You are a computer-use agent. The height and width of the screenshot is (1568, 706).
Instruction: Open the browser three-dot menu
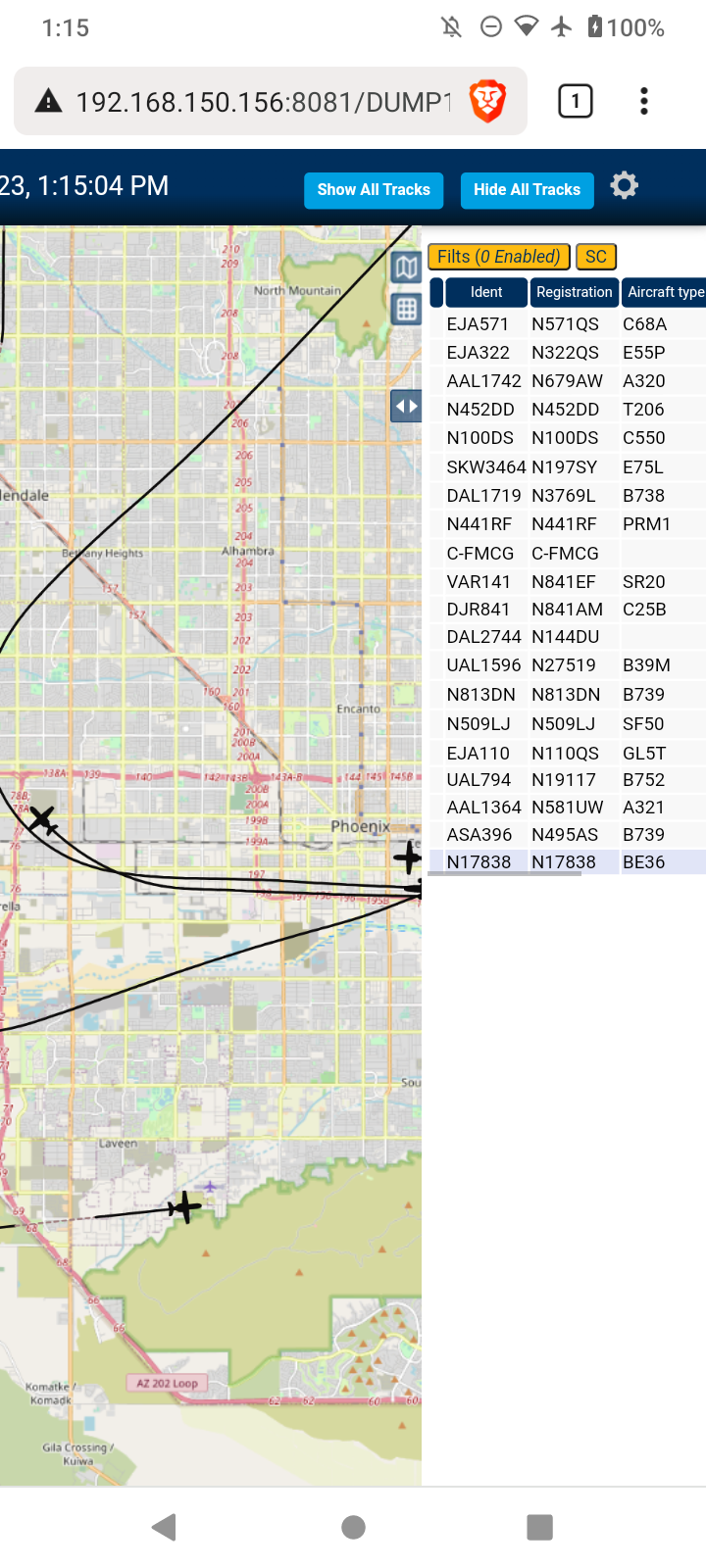[644, 101]
